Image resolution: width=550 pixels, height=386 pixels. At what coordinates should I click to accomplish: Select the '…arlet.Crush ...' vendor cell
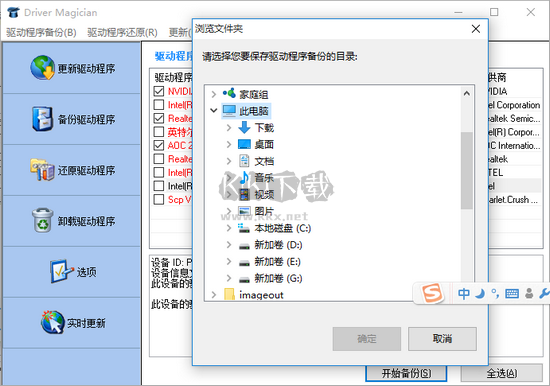point(514,199)
